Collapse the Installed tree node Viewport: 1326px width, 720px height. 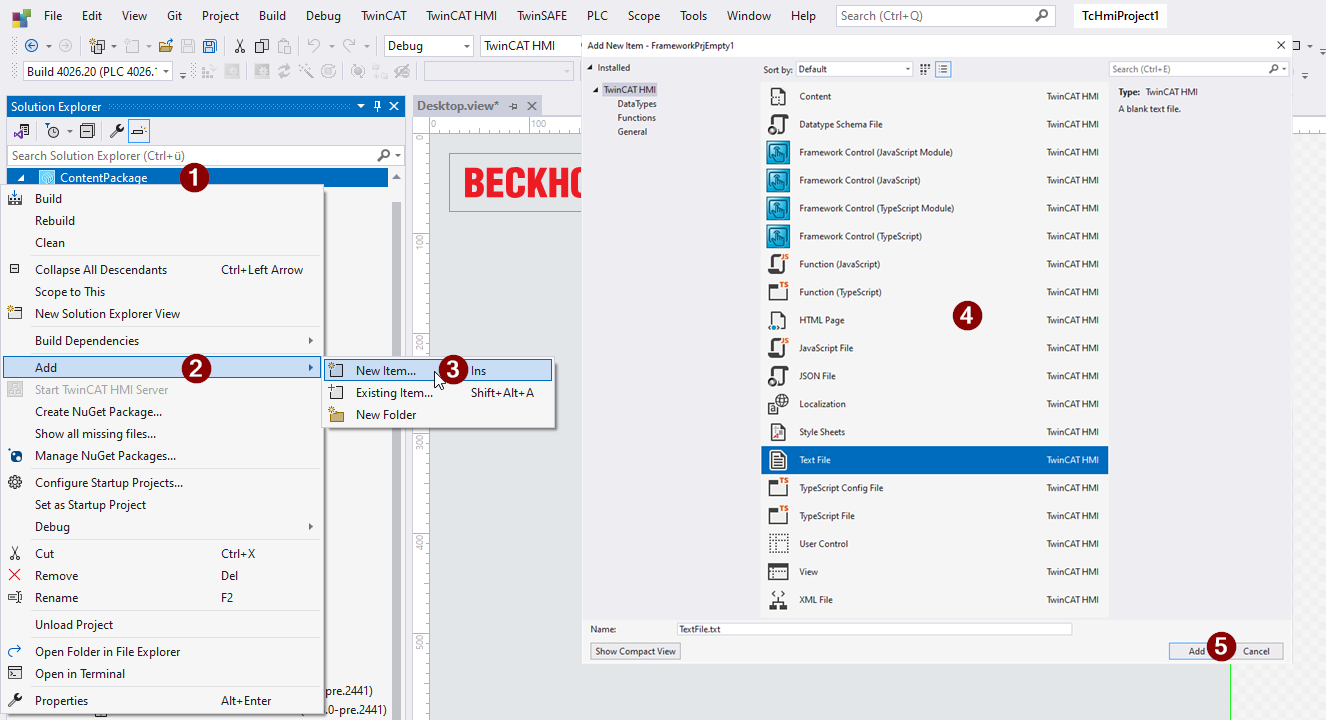tap(590, 68)
